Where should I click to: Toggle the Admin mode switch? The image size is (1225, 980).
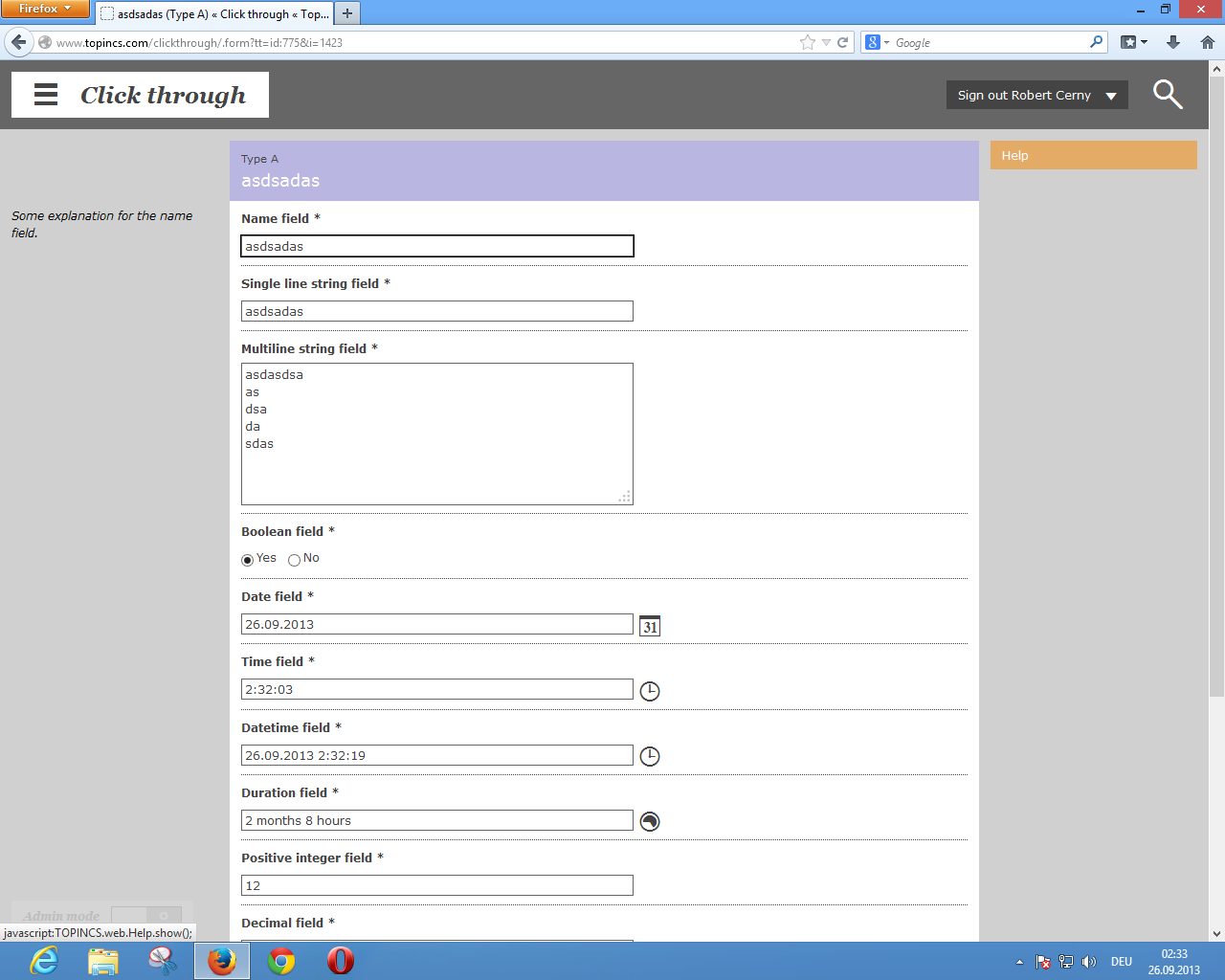(x=145, y=916)
